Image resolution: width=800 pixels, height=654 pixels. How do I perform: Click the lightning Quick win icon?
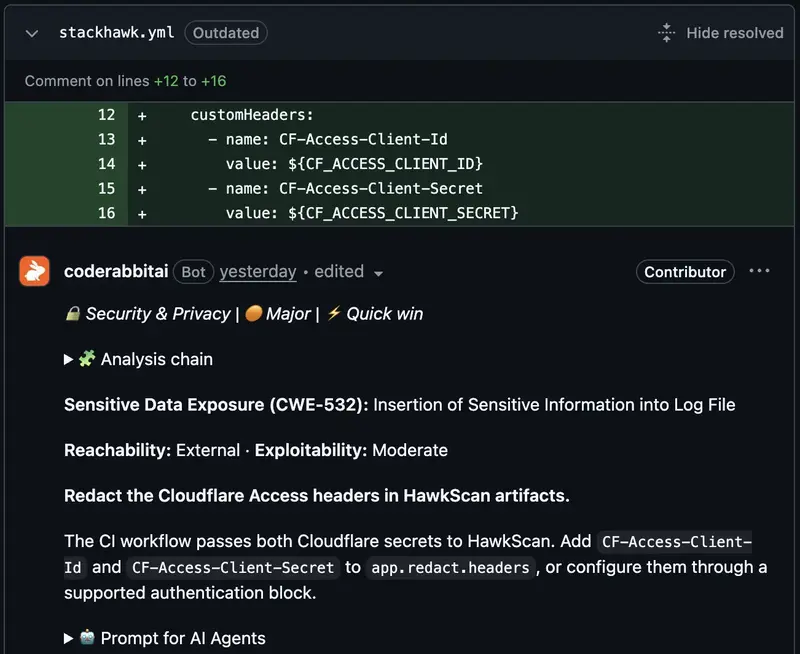click(334, 313)
